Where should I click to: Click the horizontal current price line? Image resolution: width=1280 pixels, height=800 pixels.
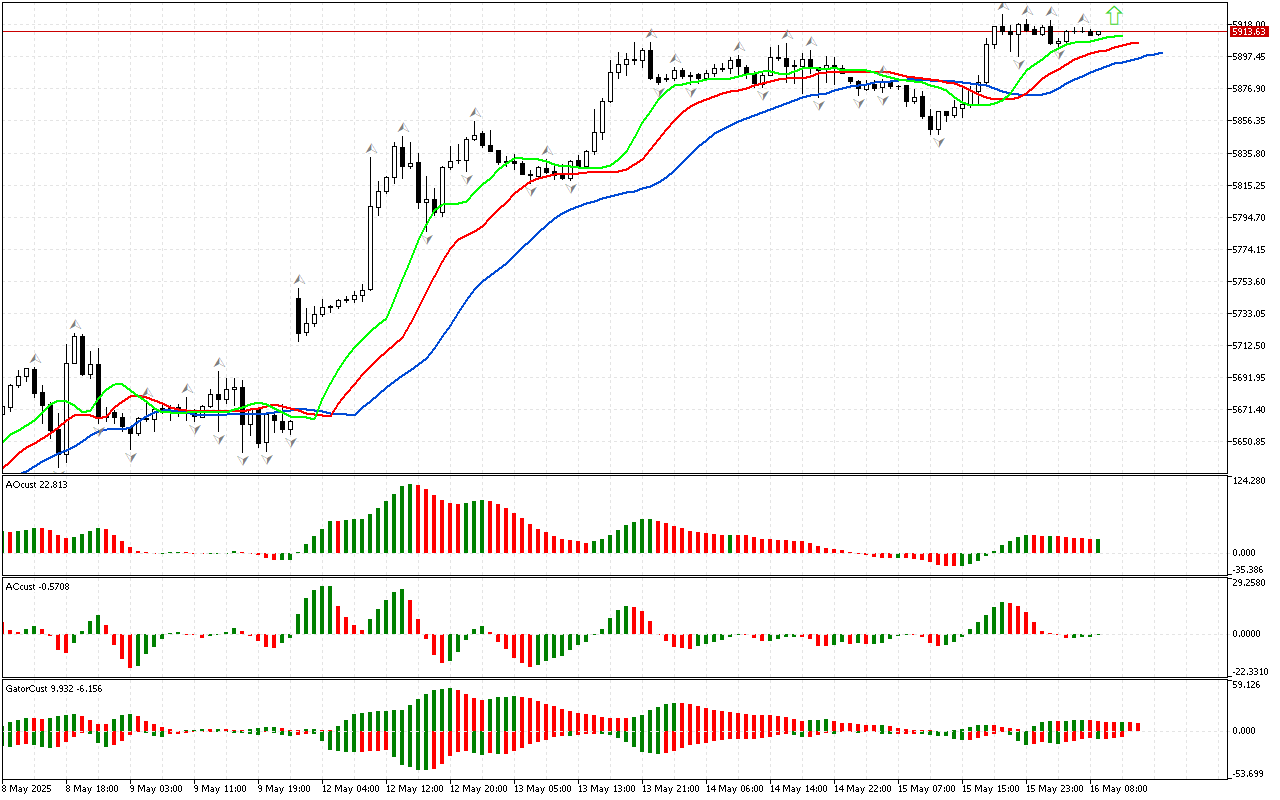600,32
